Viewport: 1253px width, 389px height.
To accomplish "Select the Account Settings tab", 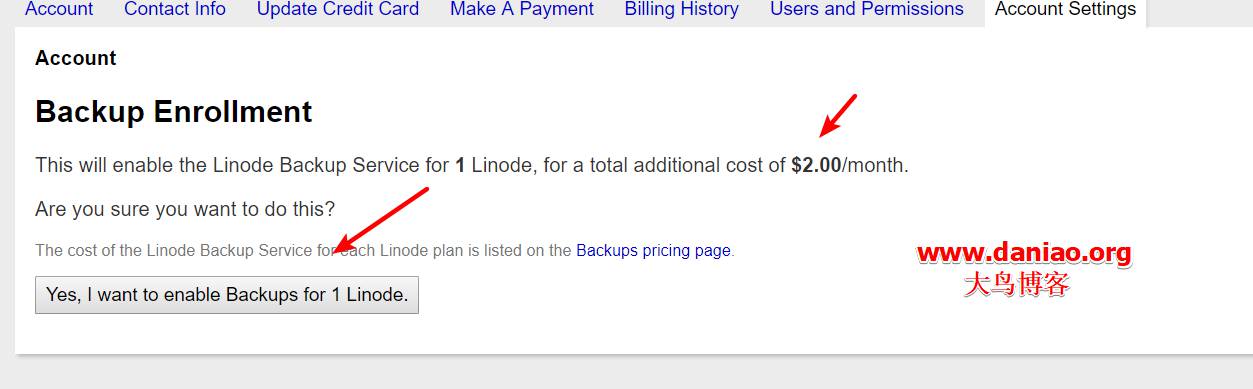I will point(1065,10).
